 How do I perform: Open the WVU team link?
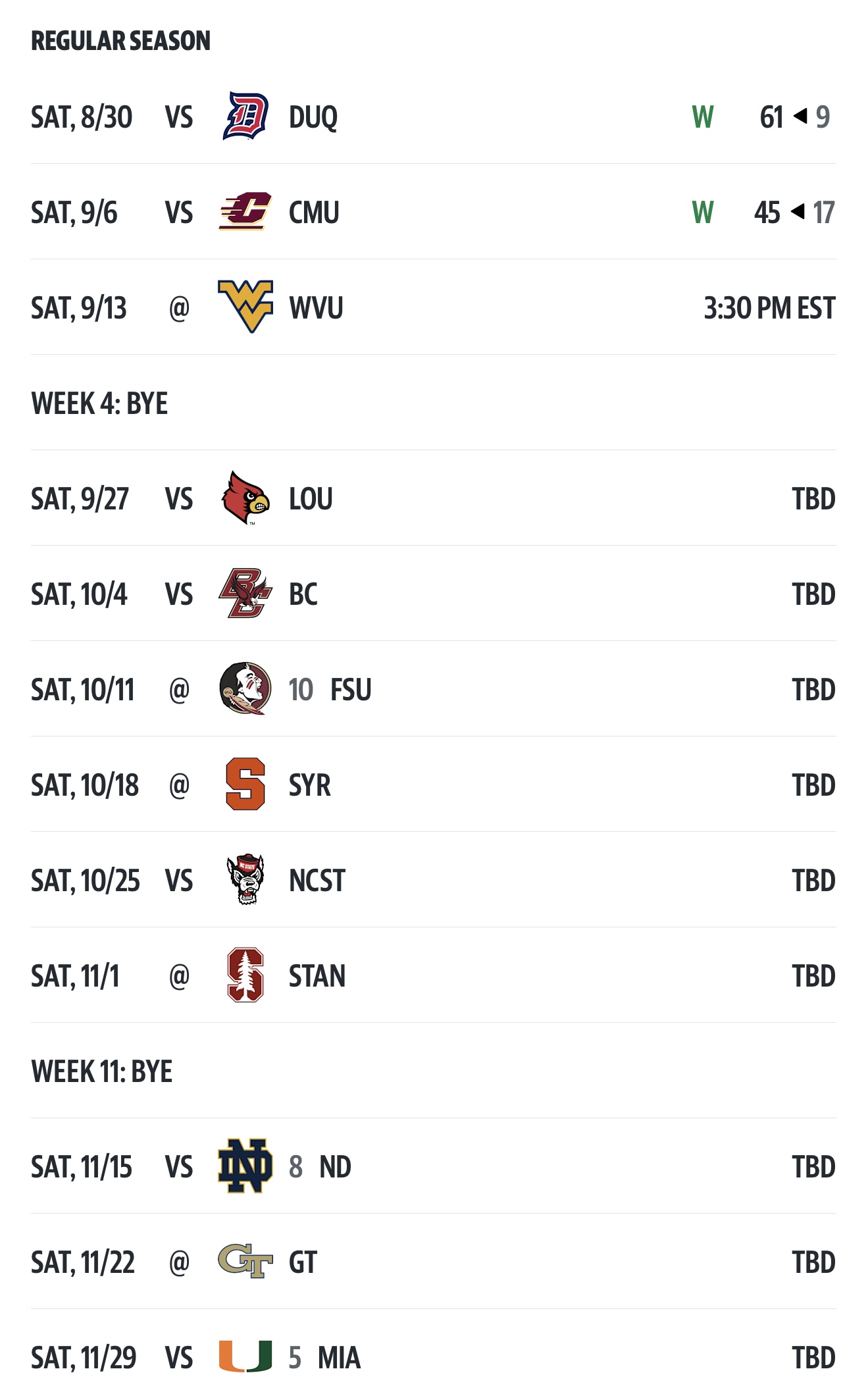tap(316, 308)
